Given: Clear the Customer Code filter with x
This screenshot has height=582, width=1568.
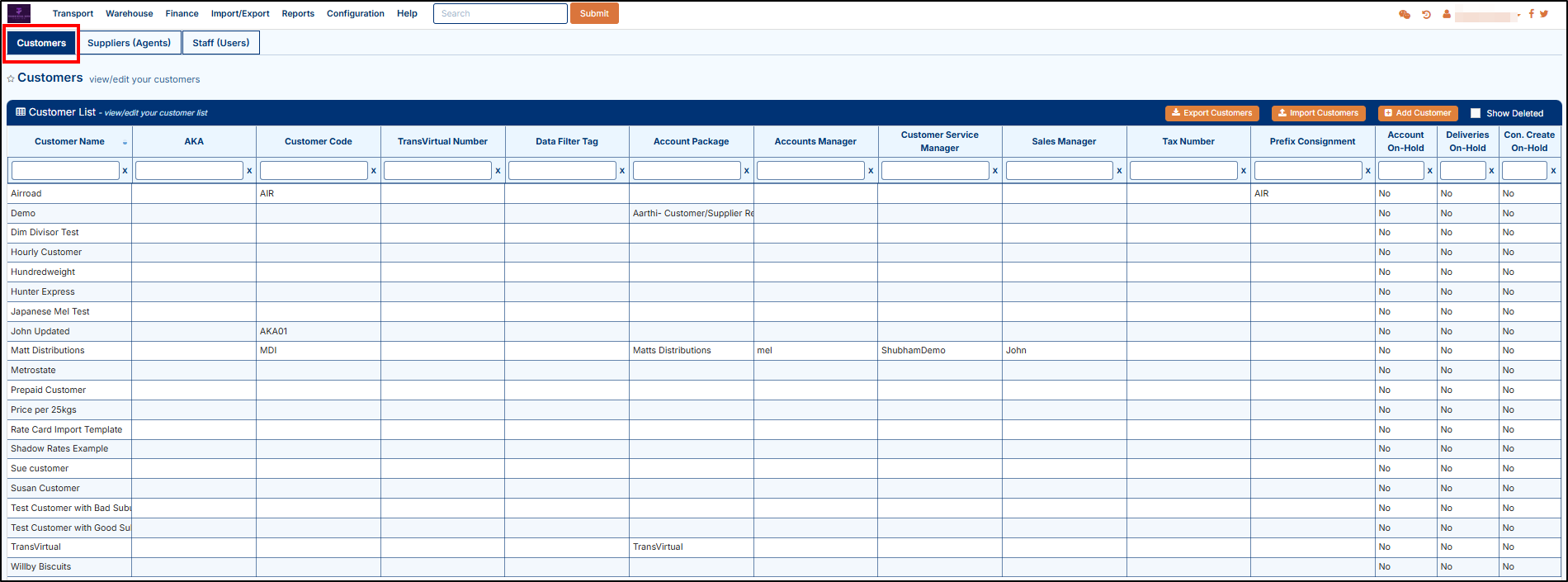Looking at the screenshot, I should pyautogui.click(x=374, y=171).
